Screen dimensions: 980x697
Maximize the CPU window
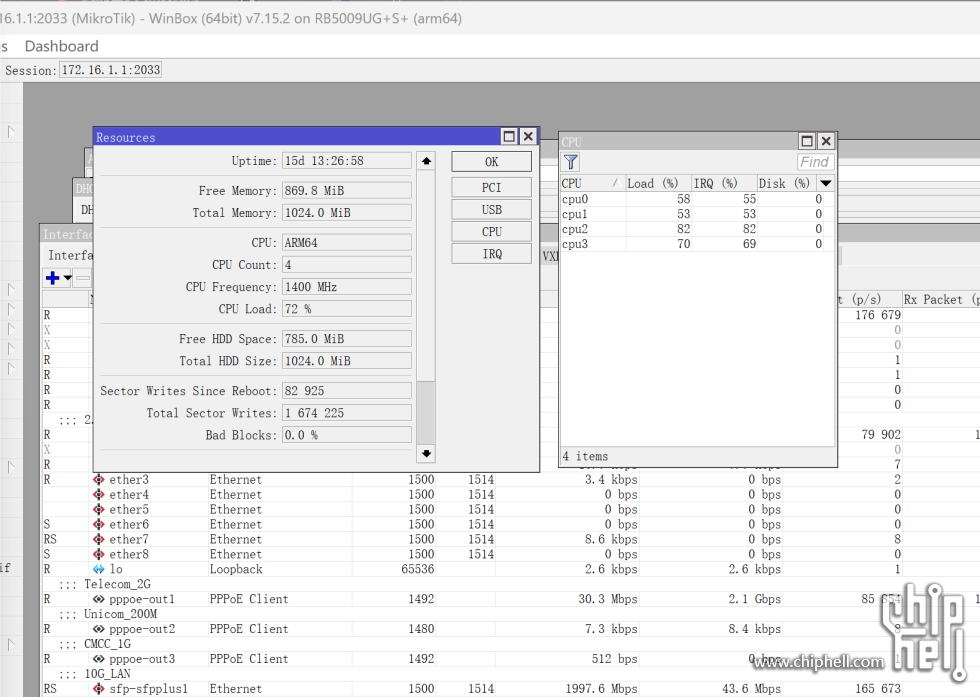[x=807, y=141]
